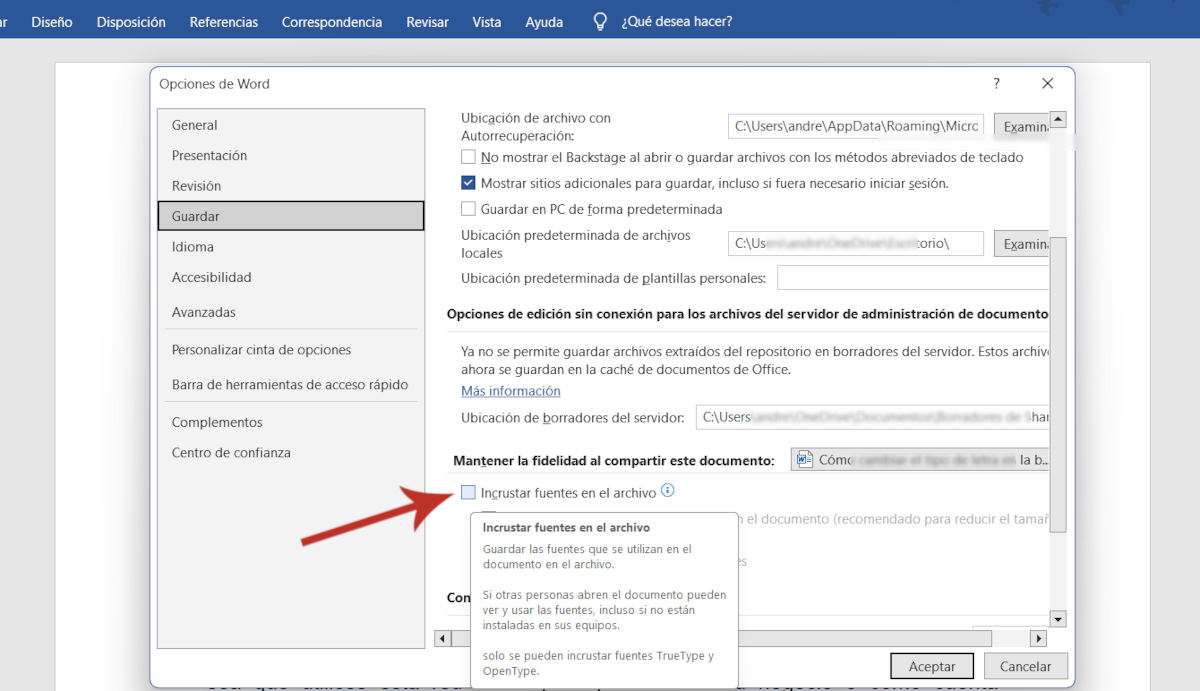This screenshot has height=691, width=1200.
Task: Open the Ayuda tab
Action: click(x=544, y=21)
